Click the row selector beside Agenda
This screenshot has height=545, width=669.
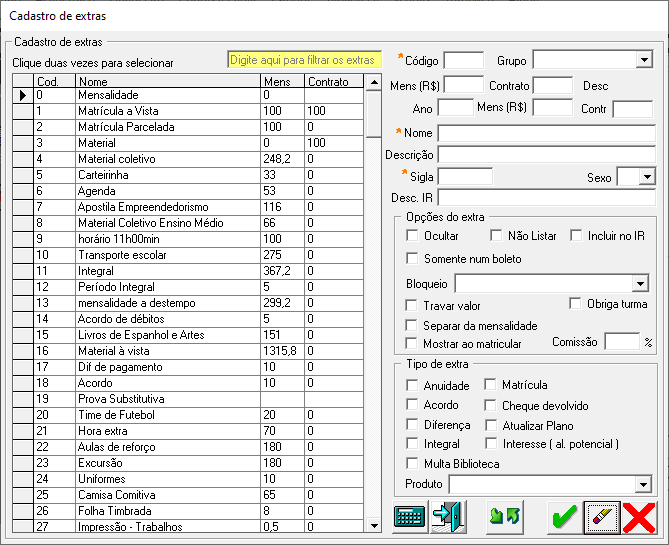coord(23,191)
